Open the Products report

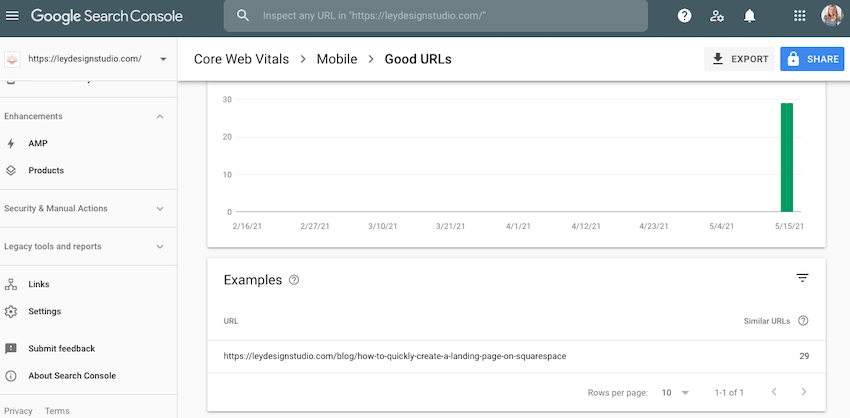click(46, 170)
